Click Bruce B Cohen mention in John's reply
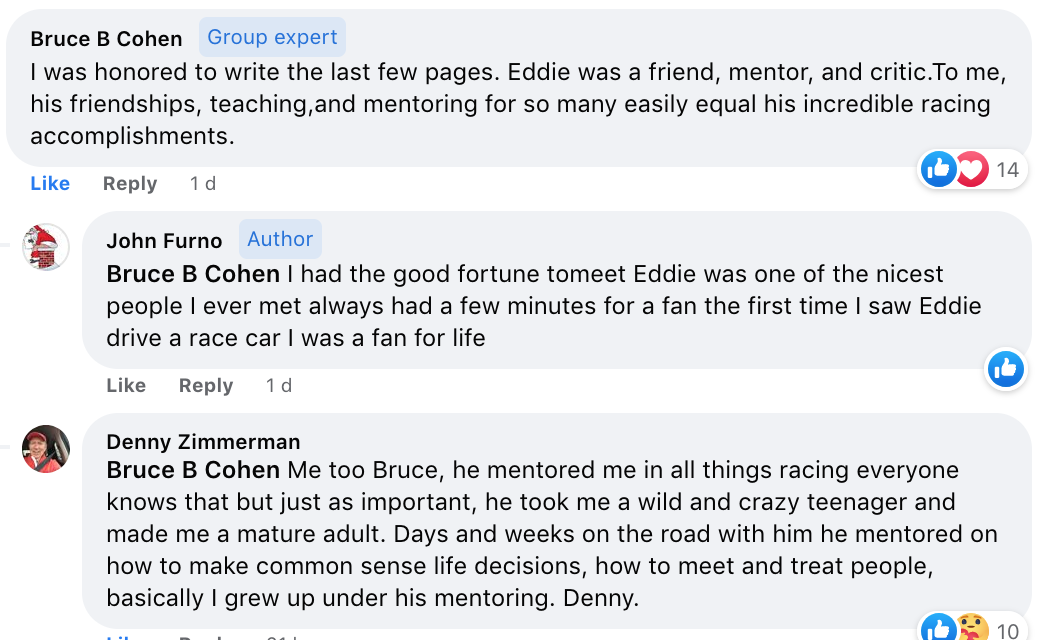1040x640 pixels. pos(193,274)
